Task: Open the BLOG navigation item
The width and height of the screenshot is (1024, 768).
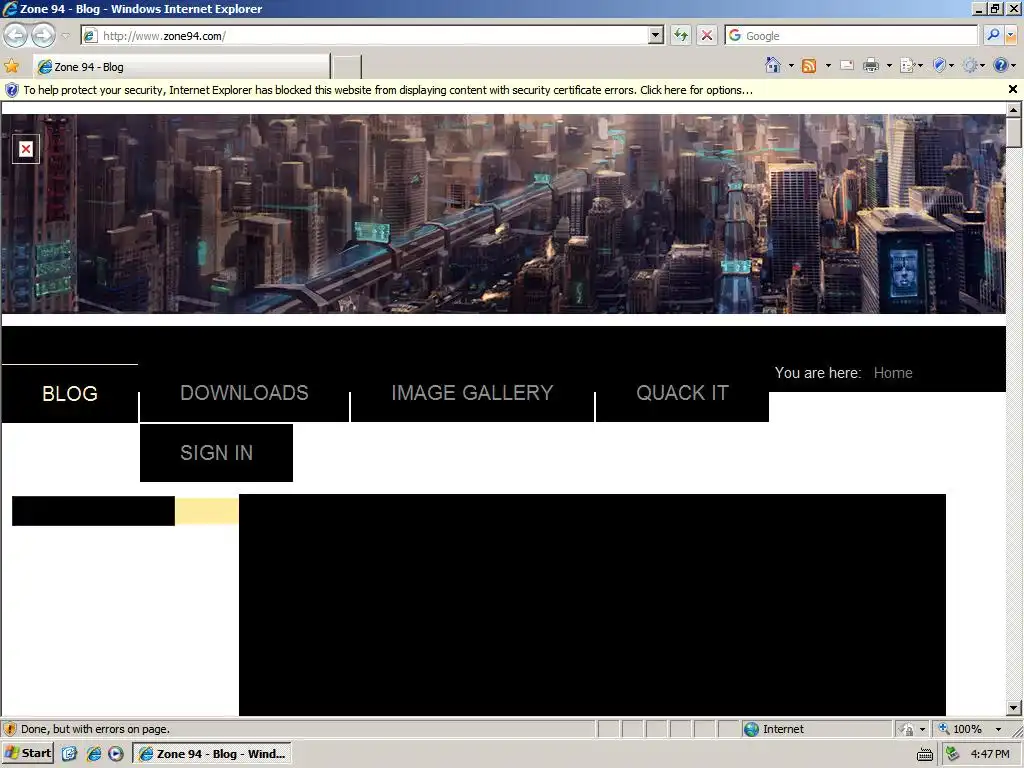Action: 70,393
